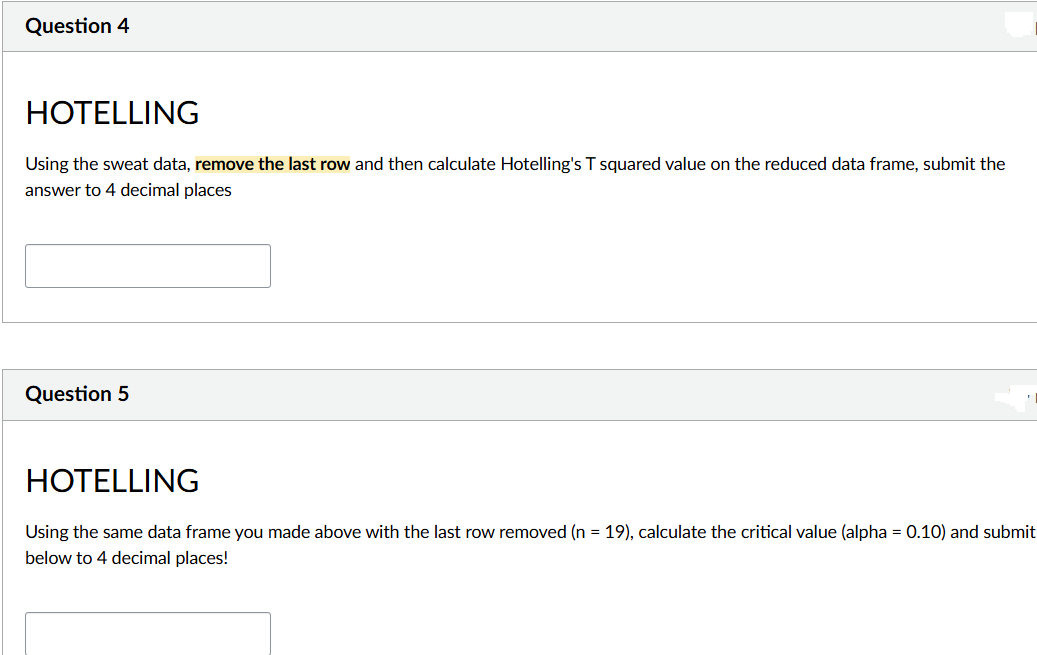Focus the Question 5 answer text field
1037x655 pixels.
point(148,633)
